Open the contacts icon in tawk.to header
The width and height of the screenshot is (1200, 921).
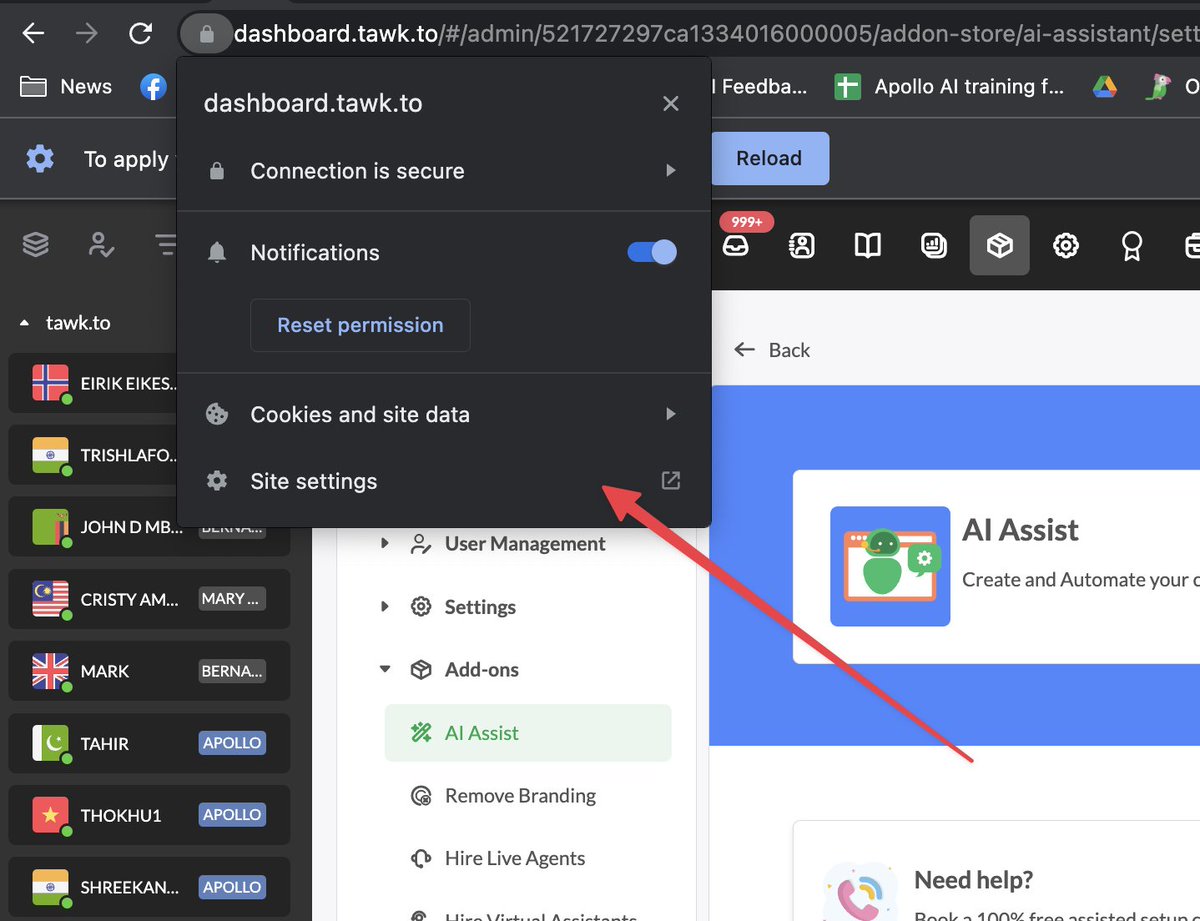pos(801,245)
